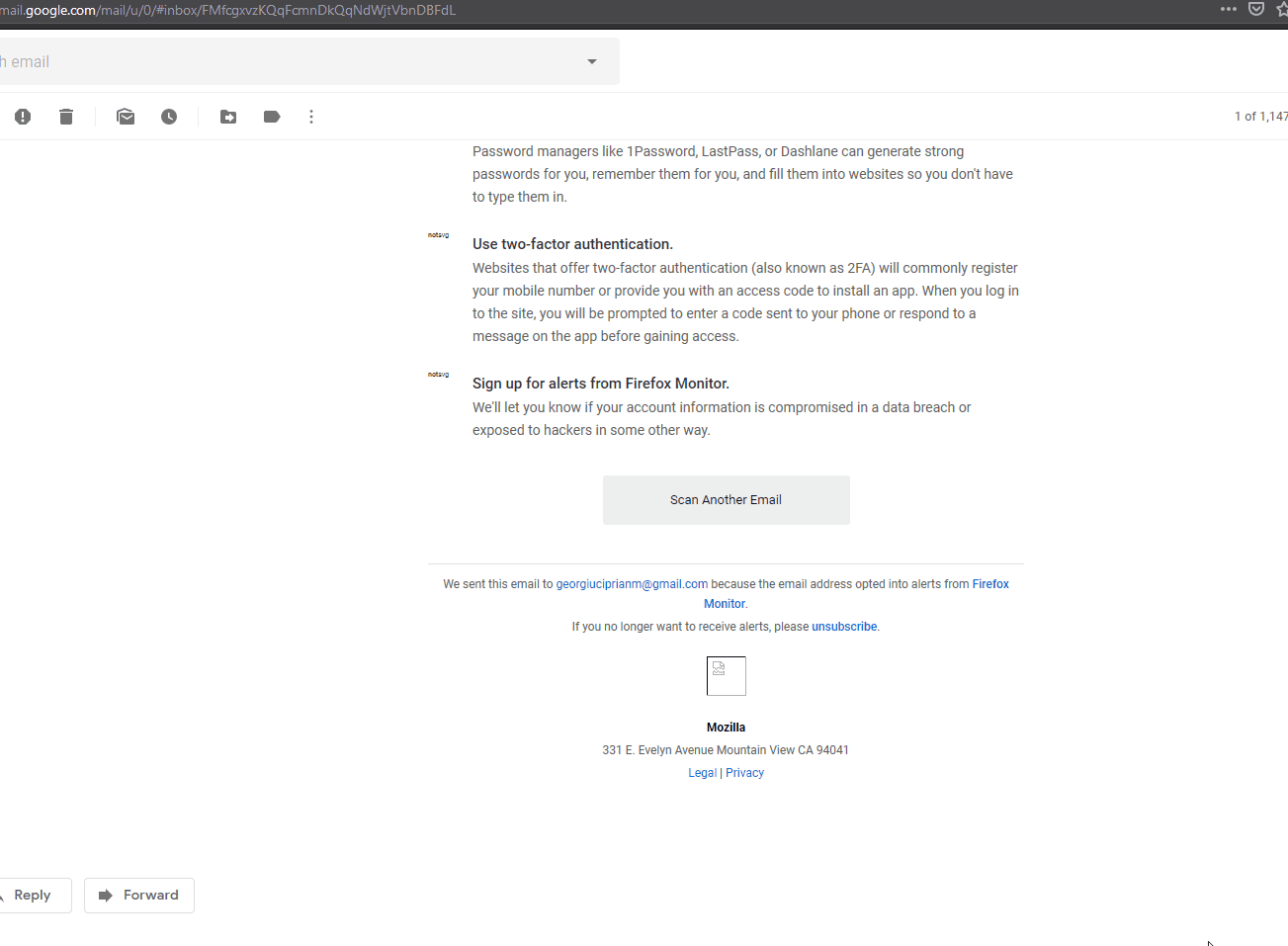The height and width of the screenshot is (946, 1288).
Task: Follow the Firefox Monitor link
Action: (990, 584)
